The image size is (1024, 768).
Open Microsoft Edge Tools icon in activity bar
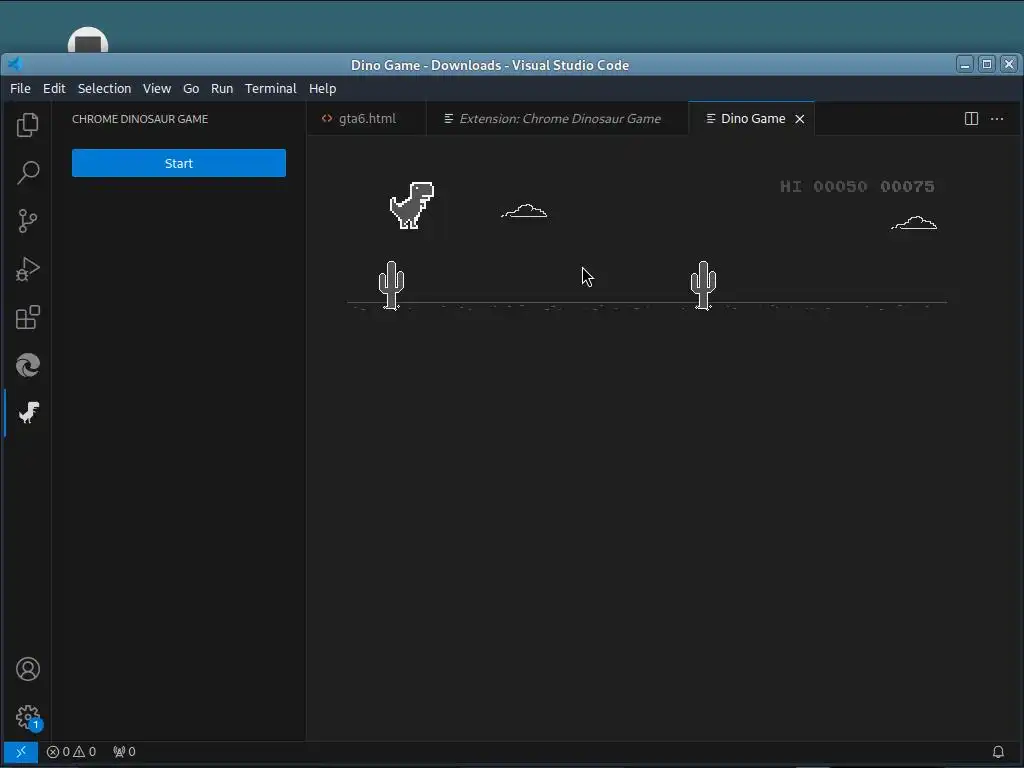pos(27,365)
